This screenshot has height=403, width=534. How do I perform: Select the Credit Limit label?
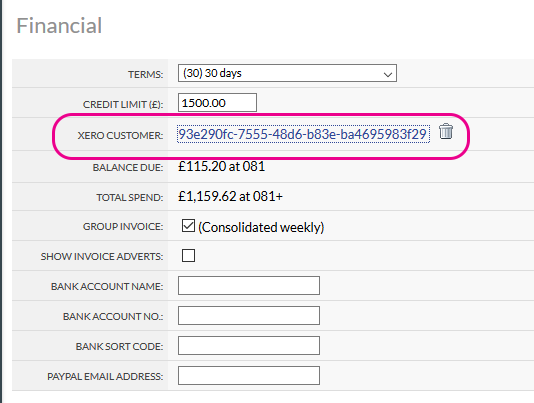(123, 104)
